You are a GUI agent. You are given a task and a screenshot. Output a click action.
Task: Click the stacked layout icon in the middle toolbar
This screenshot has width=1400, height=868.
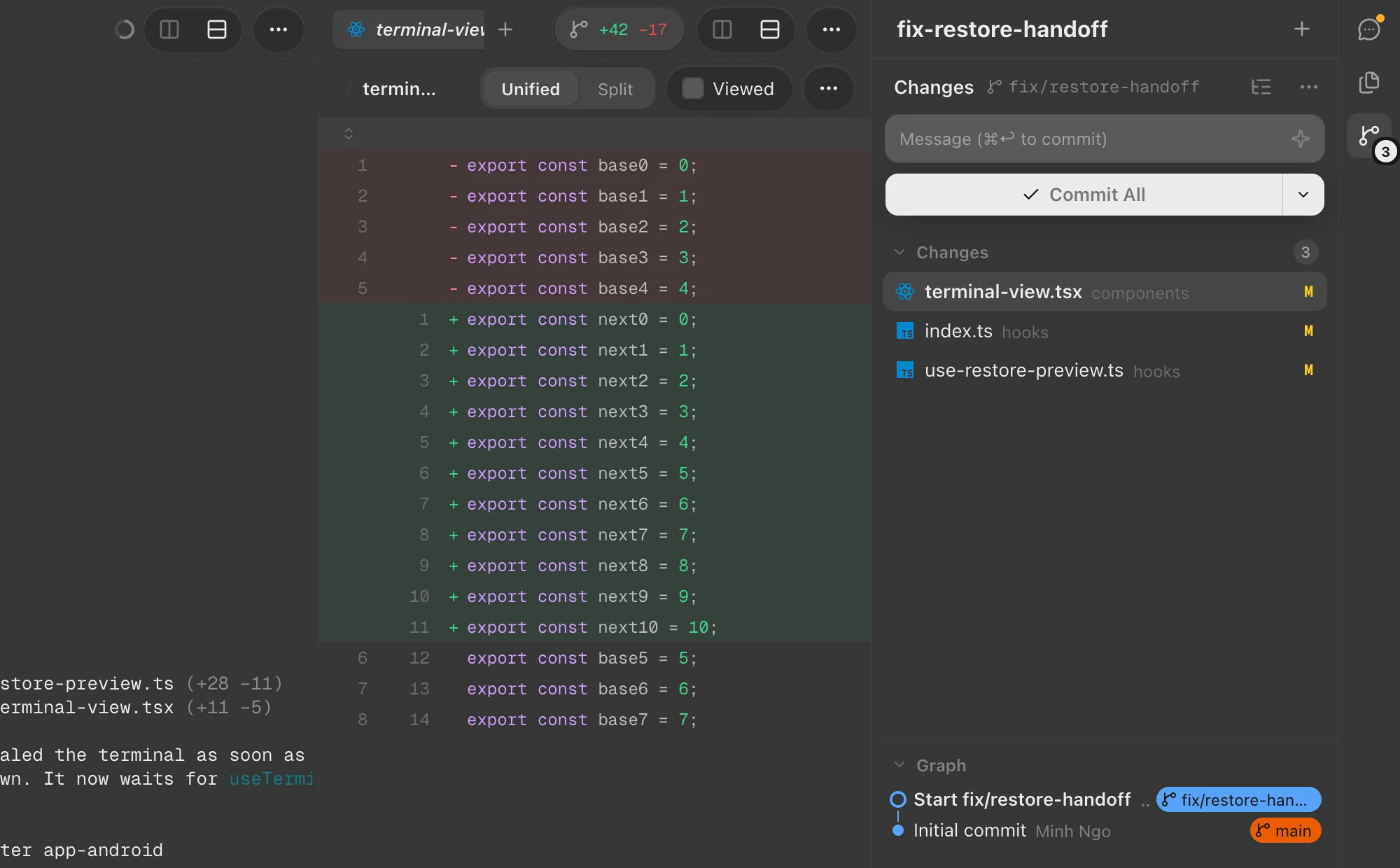770,29
